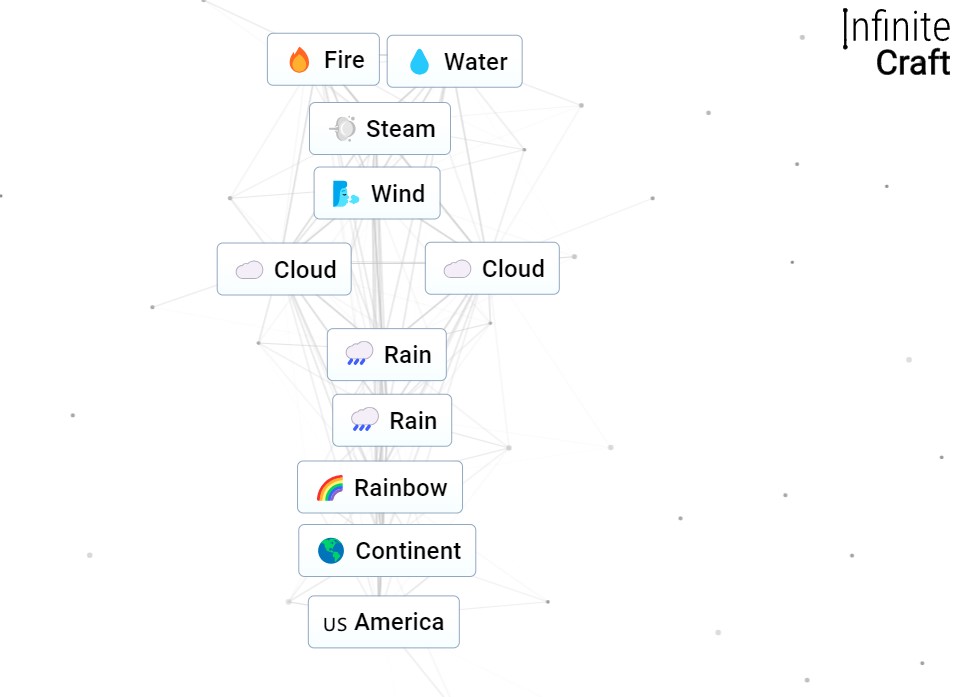The height and width of the screenshot is (697, 961).
Task: Click the blowing face icon on Wind
Action: [x=346, y=194]
